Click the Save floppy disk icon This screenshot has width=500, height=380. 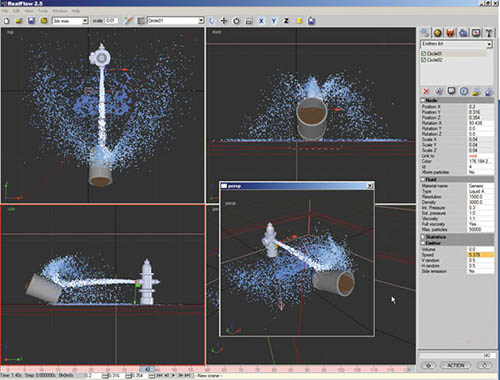(x=31, y=21)
